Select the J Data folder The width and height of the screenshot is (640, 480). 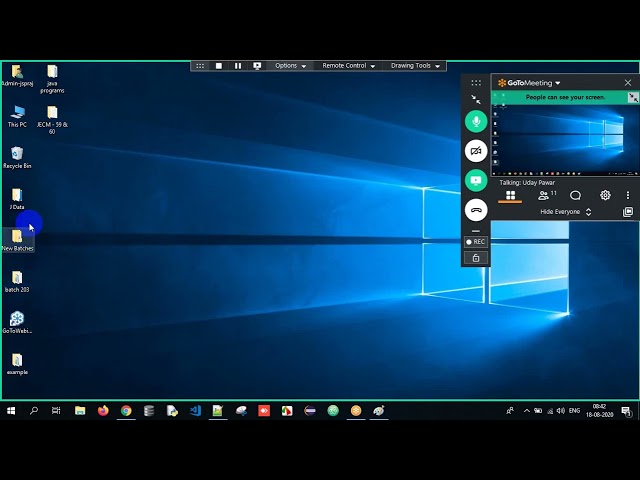pos(17,199)
